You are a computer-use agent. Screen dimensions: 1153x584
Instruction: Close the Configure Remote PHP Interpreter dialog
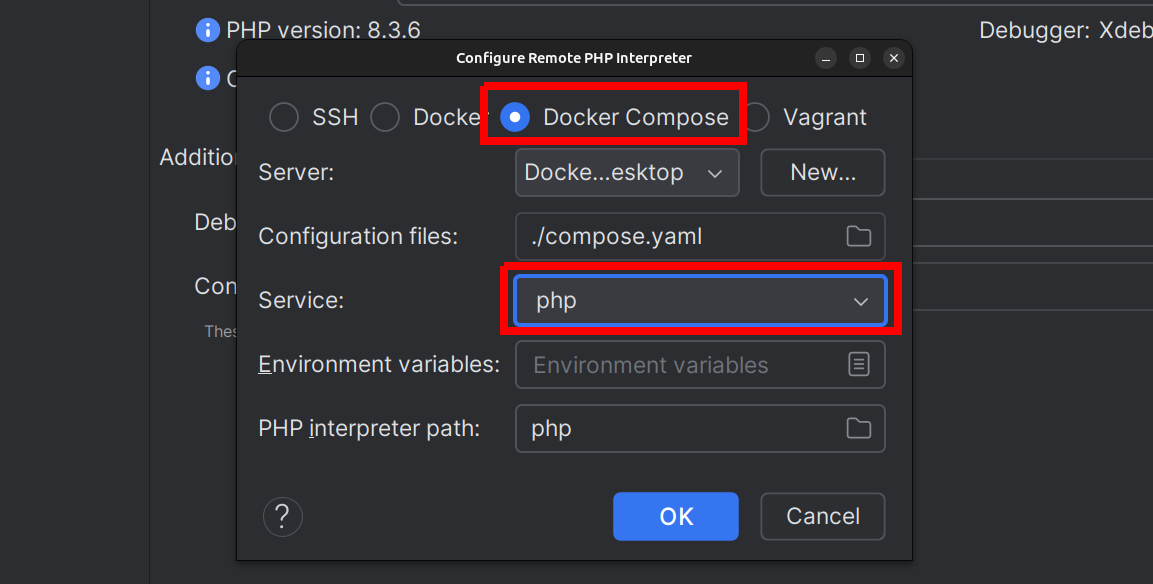(x=894, y=58)
